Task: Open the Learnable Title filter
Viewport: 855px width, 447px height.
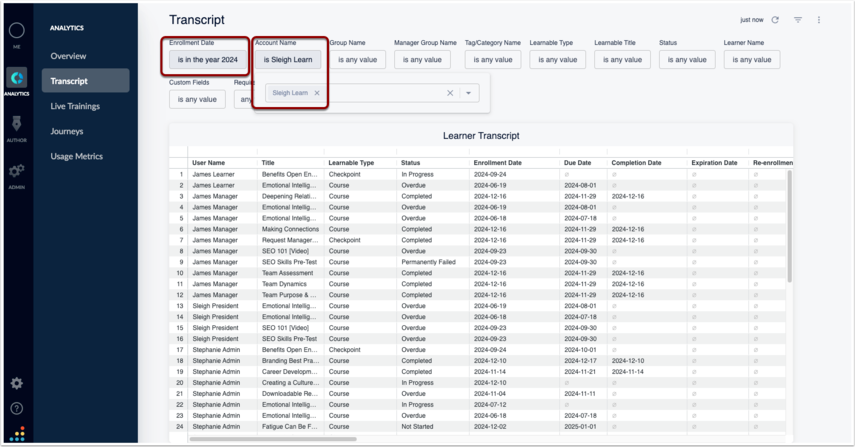Action: click(622, 59)
